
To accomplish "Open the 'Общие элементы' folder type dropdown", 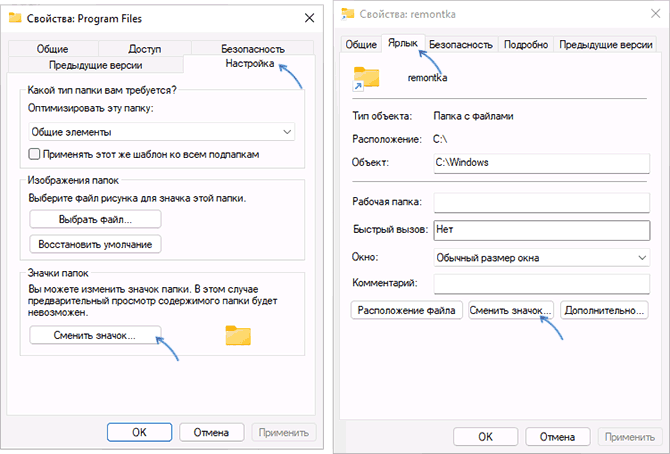I will (161, 131).
